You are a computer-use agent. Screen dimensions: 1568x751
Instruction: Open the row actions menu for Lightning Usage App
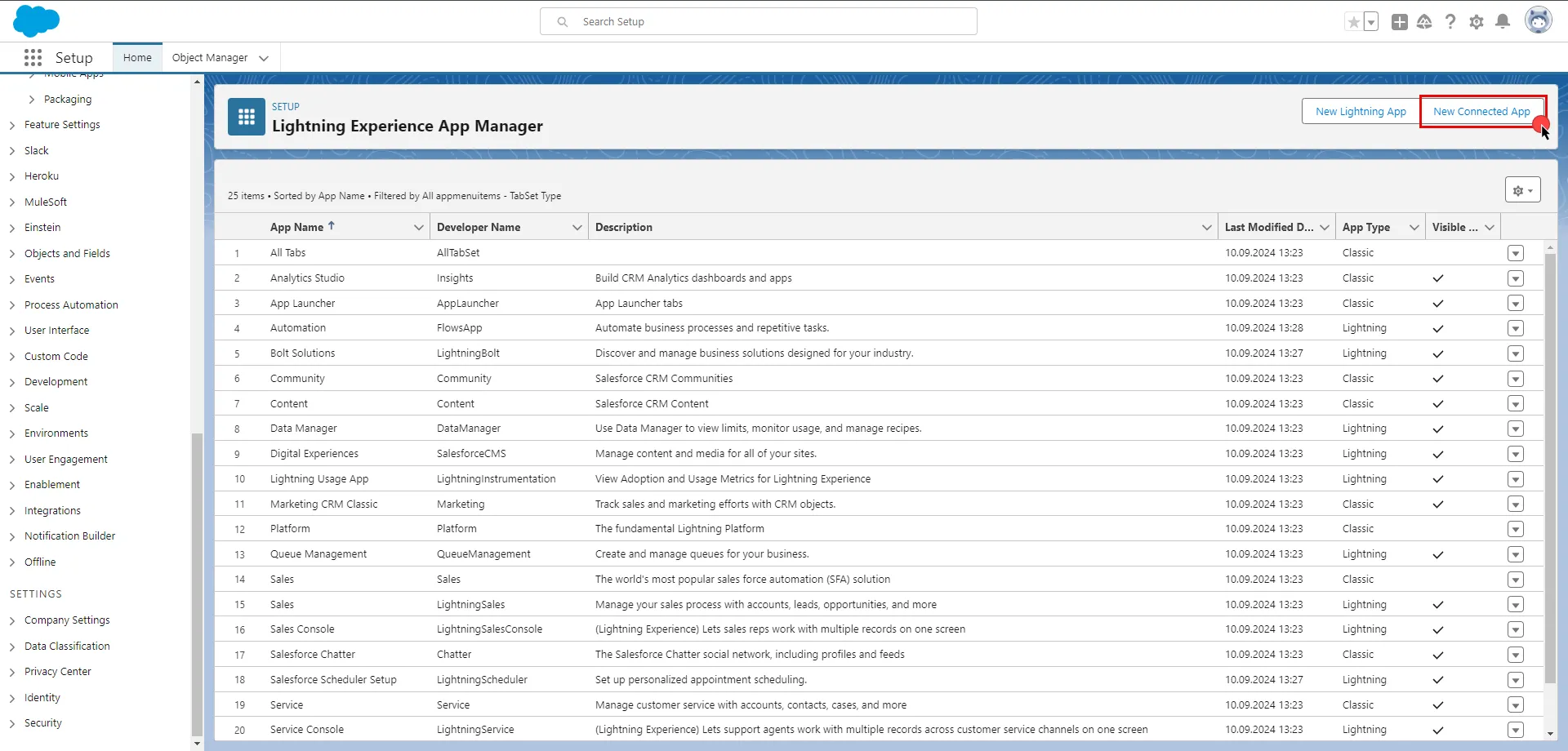tap(1516, 479)
